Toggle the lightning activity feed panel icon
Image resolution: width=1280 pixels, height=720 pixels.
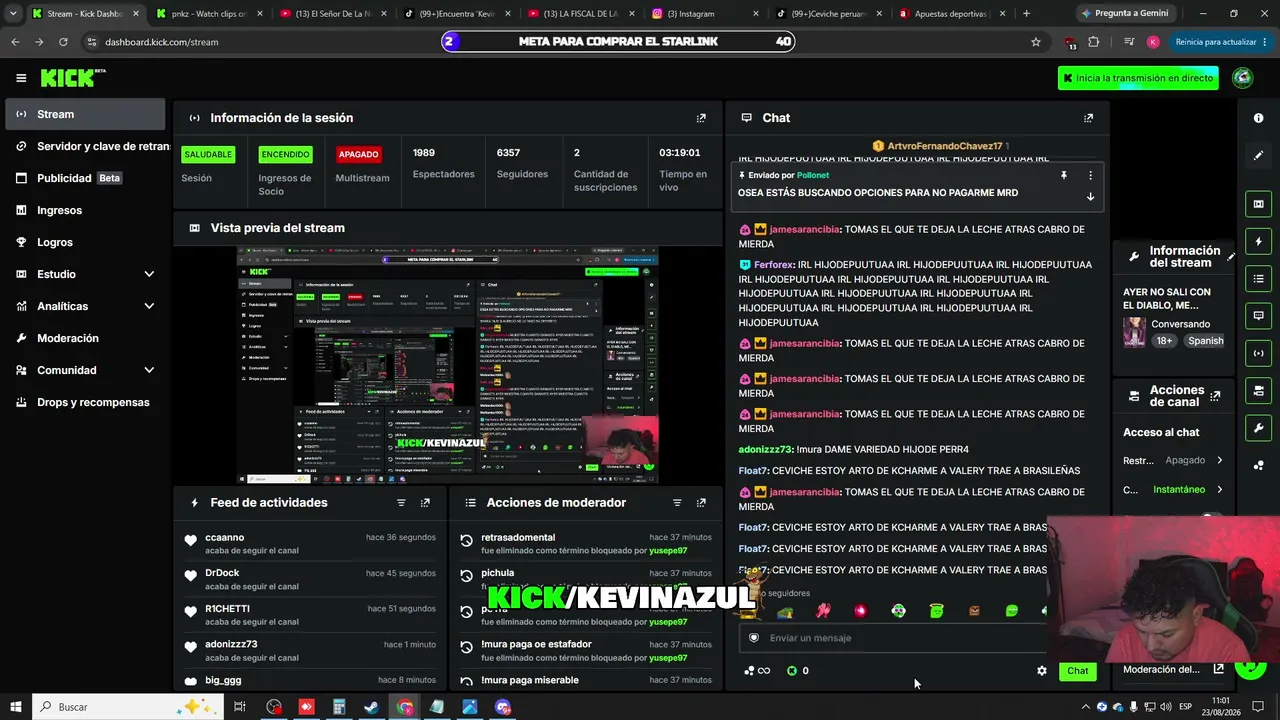click(1259, 242)
